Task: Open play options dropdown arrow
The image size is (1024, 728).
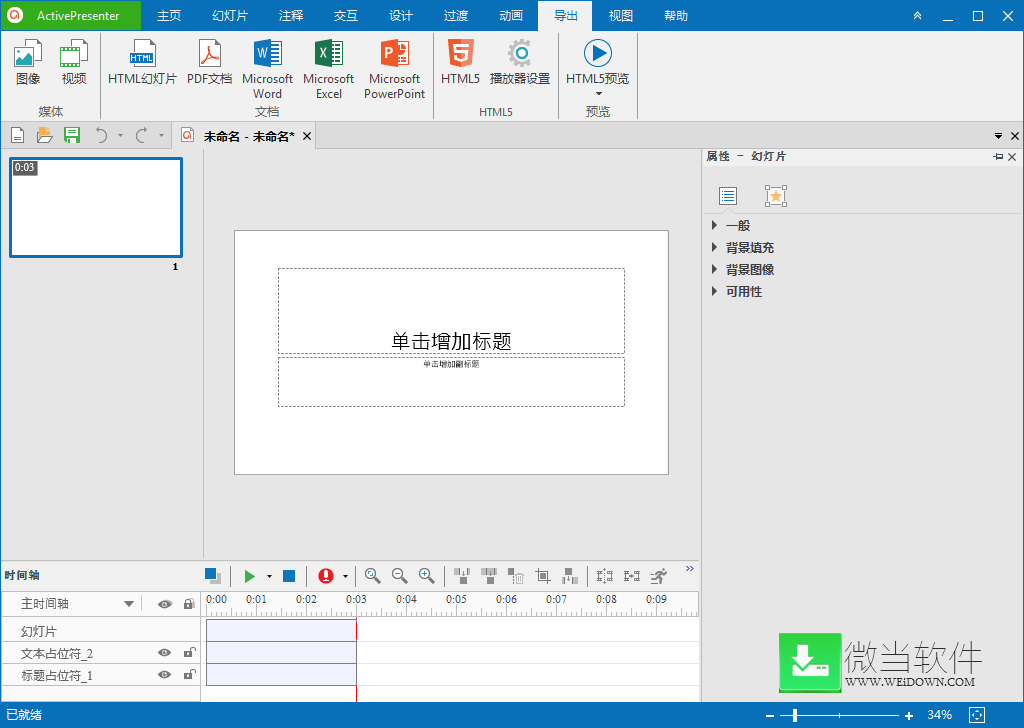Action: pyautogui.click(x=269, y=577)
